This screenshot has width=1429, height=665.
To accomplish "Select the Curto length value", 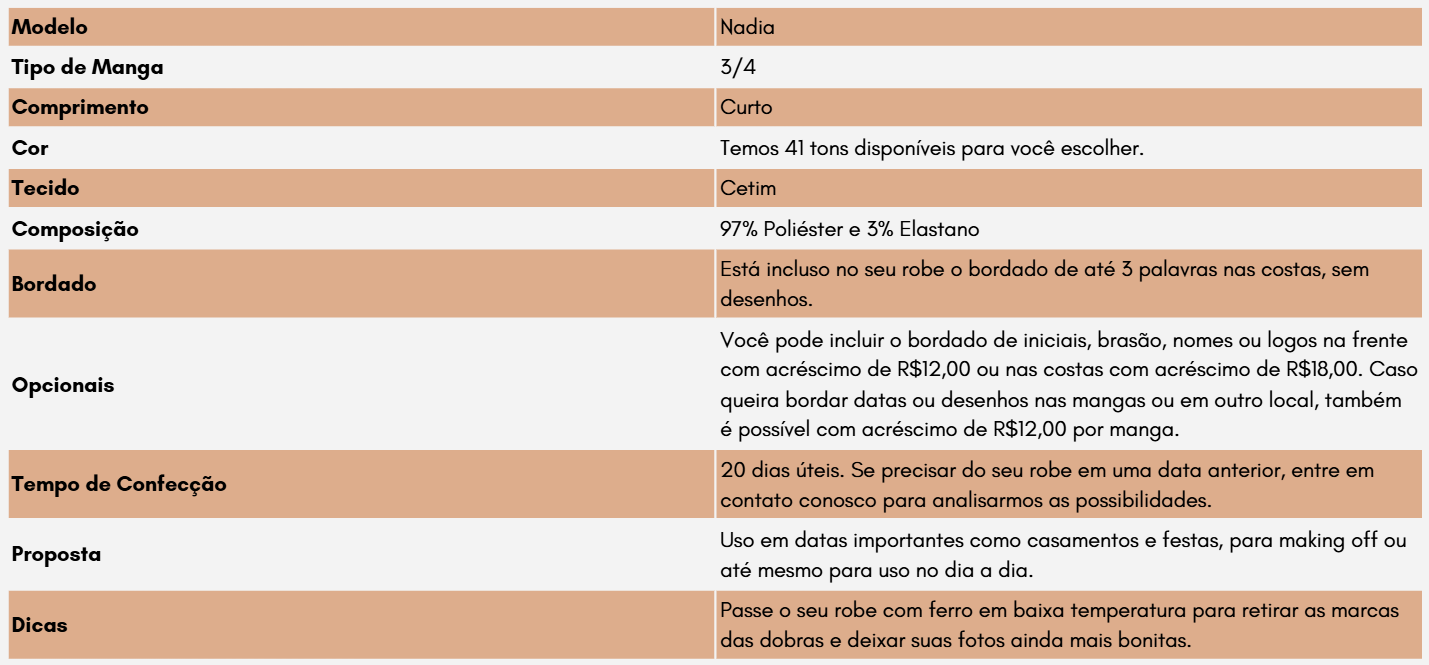I will [746, 108].
